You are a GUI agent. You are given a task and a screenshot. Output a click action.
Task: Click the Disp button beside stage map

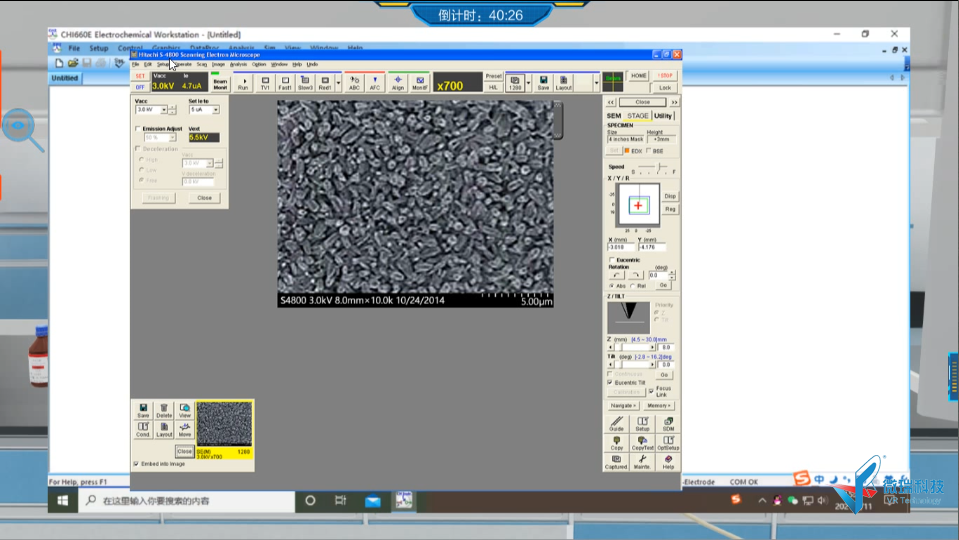pos(670,196)
